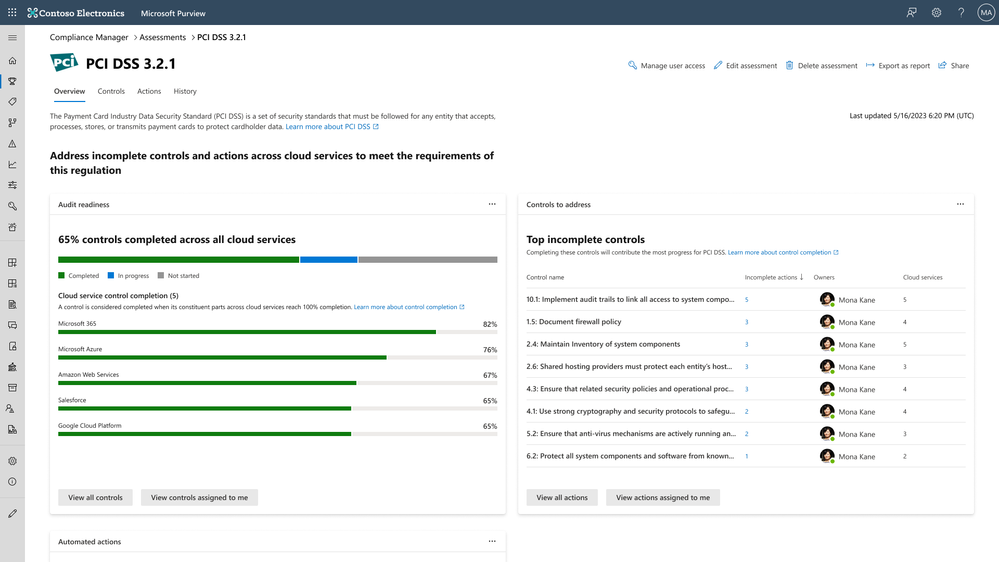Collapse the navigation hamburger menu
Viewport: 999px width, 562px height.
[x=12, y=38]
